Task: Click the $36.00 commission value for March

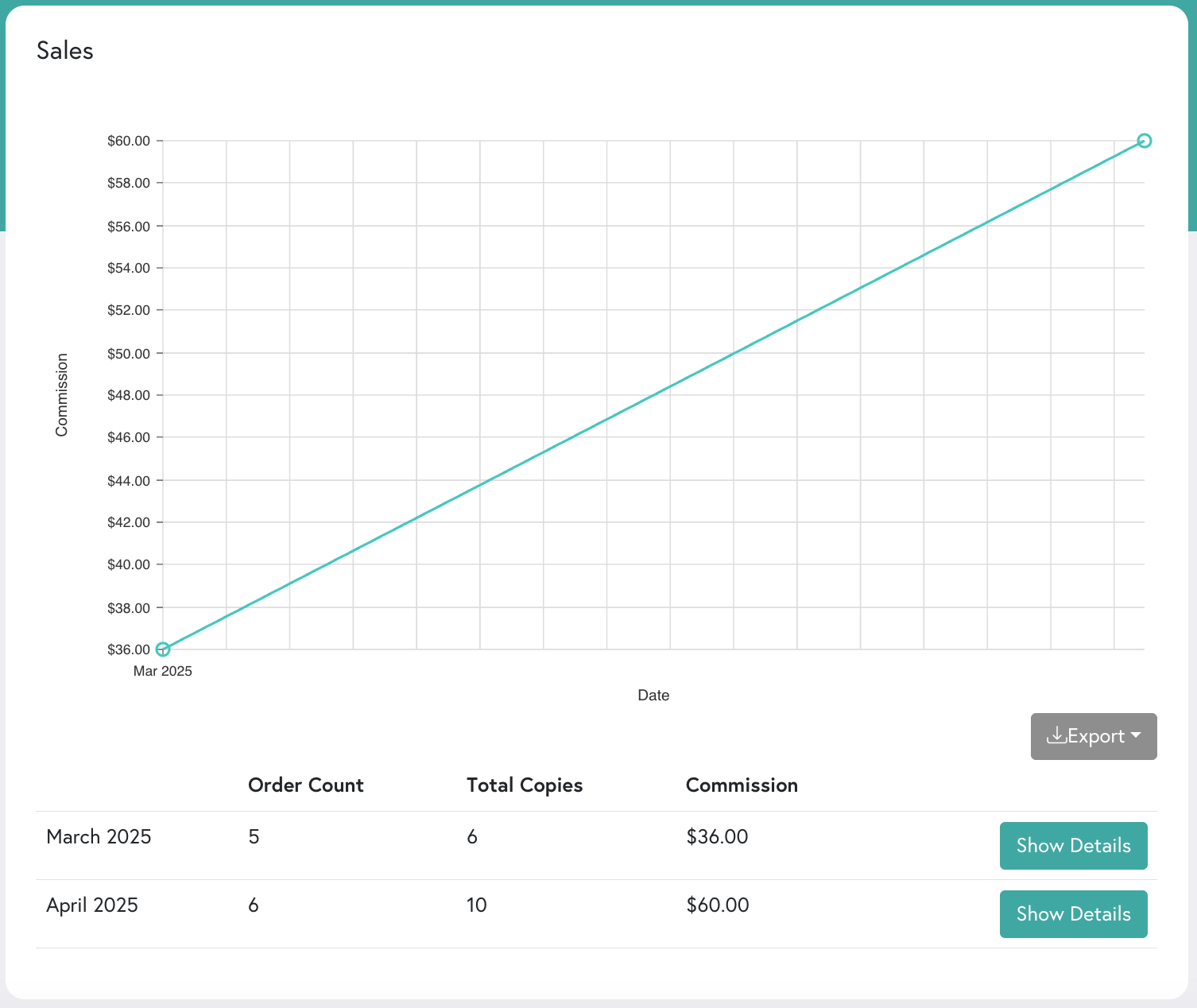Action: pos(717,836)
